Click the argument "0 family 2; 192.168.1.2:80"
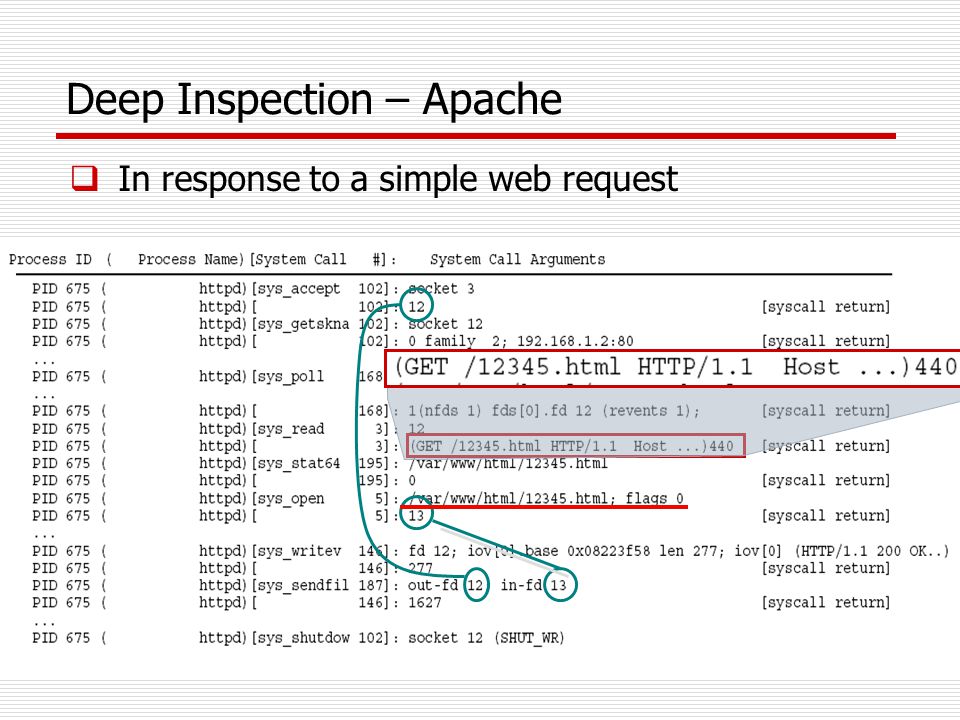960x720 pixels. [521, 341]
